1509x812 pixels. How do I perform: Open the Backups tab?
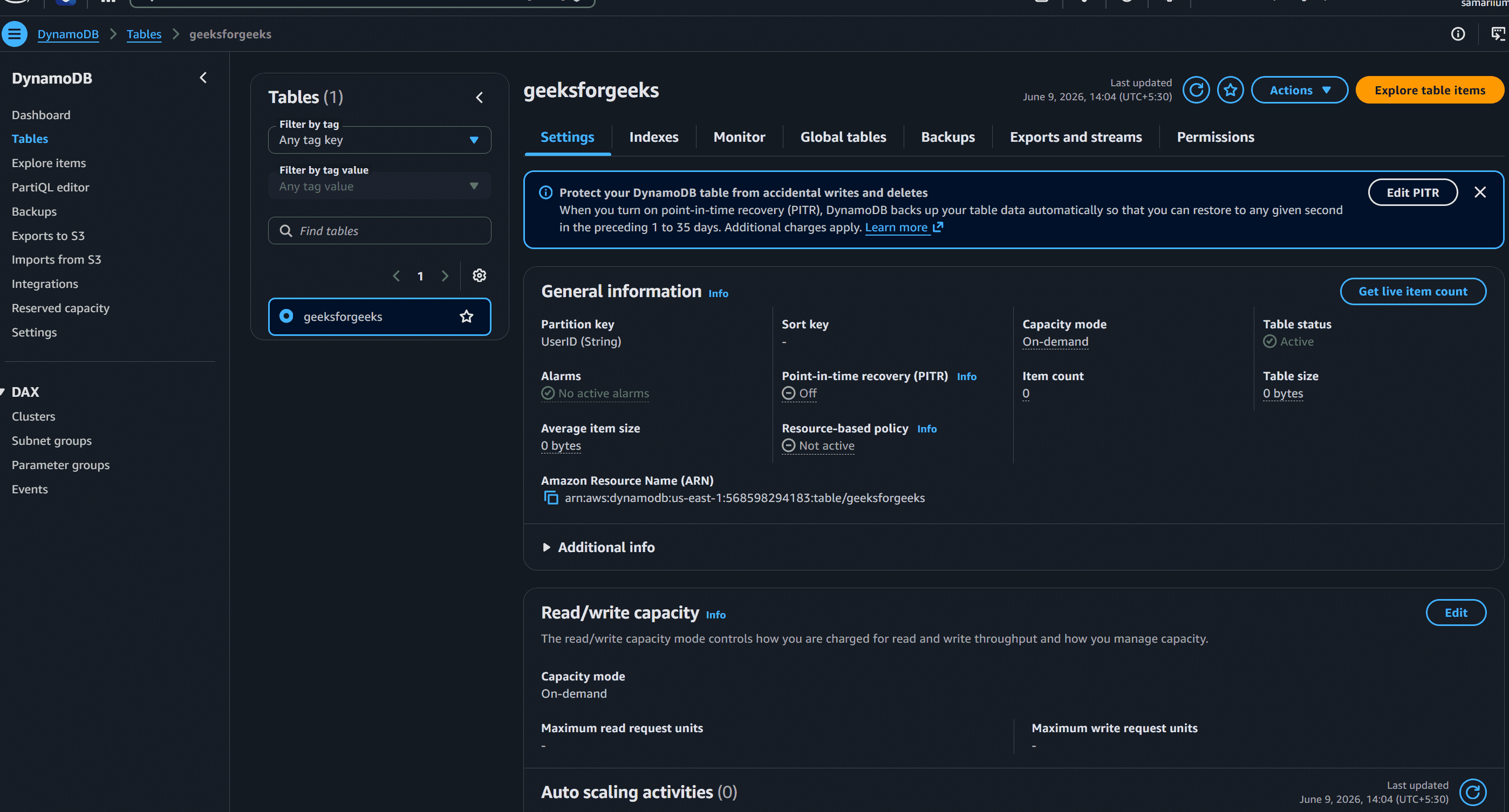[x=948, y=137]
